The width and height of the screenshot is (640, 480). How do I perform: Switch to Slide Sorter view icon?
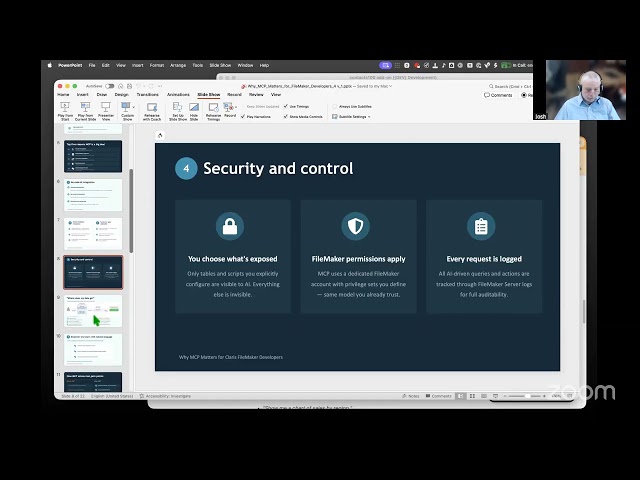point(472,396)
